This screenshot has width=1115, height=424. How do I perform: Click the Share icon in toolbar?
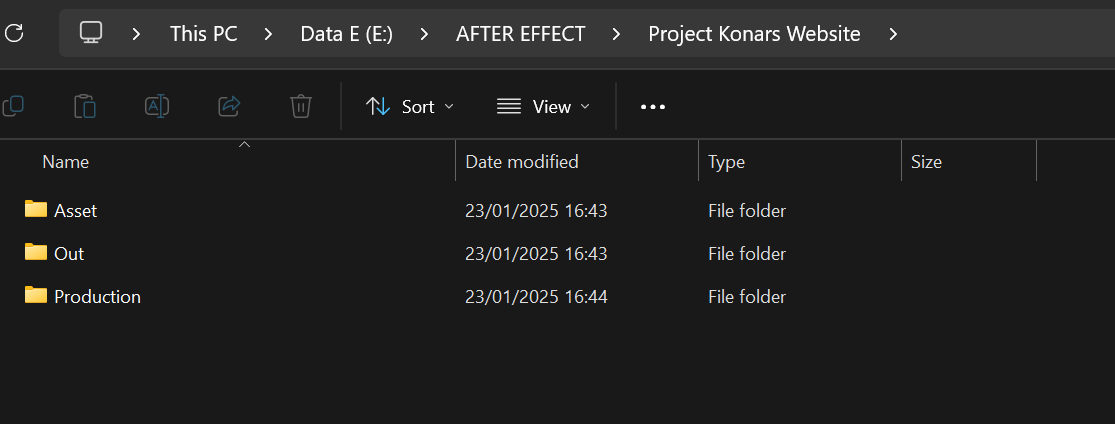click(229, 107)
